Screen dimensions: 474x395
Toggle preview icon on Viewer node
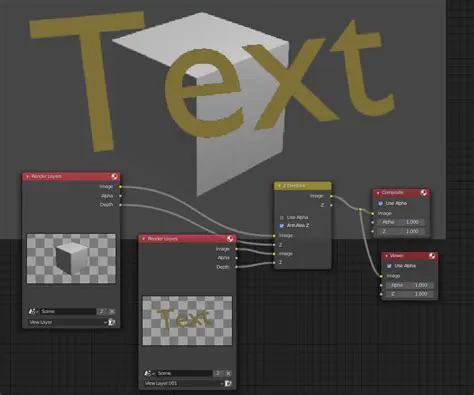tap(432, 256)
